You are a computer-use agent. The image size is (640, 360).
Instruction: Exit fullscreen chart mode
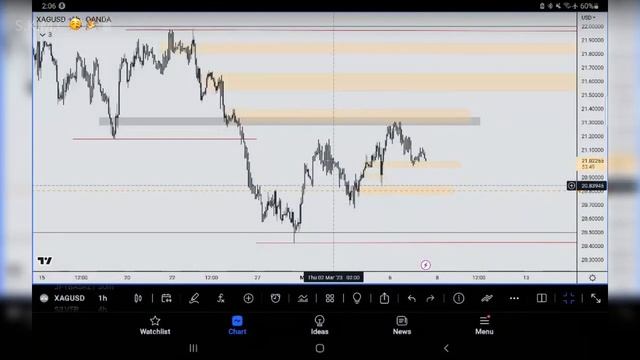coord(569,298)
